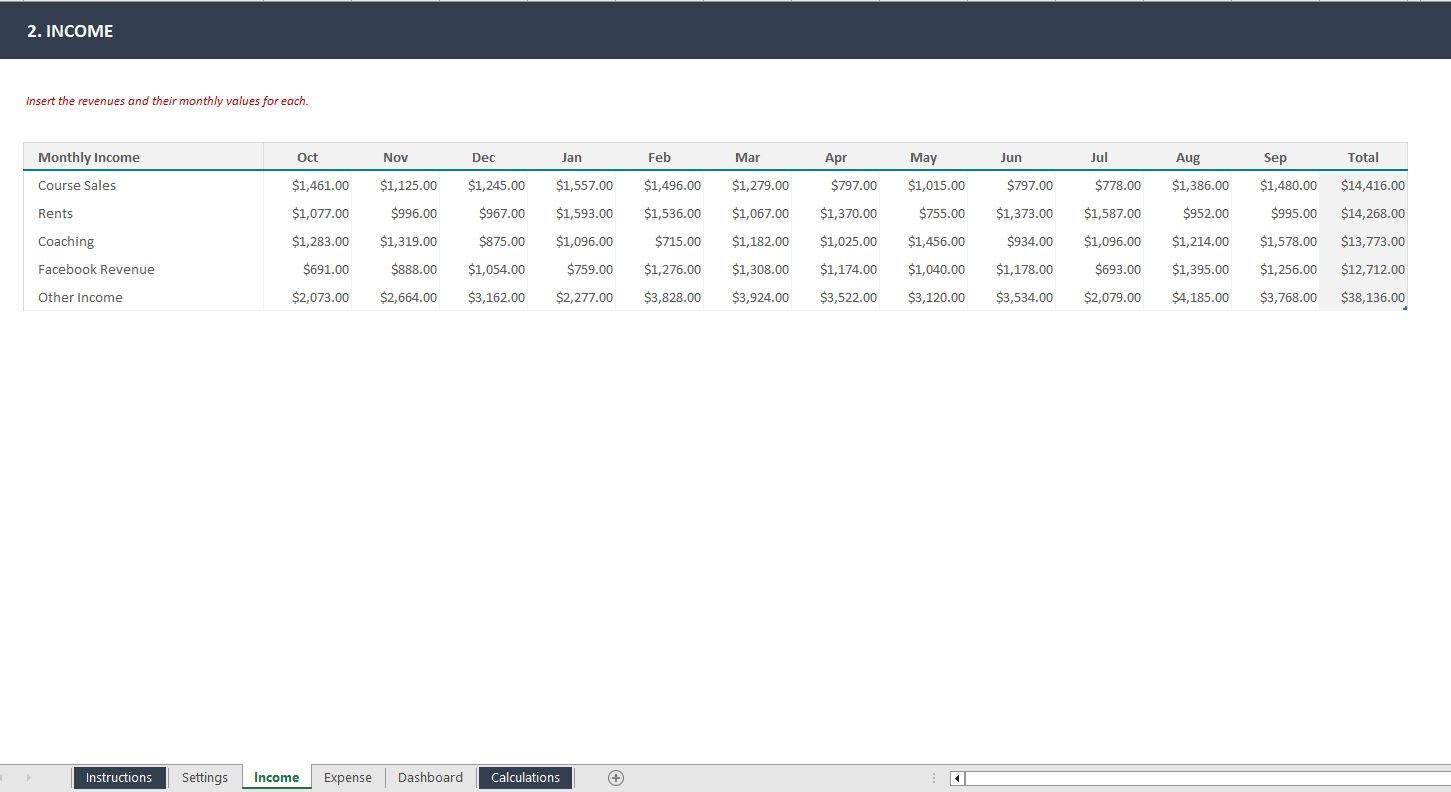The height and width of the screenshot is (792, 1451).
Task: Click the Jul column header
Action: coord(1100,157)
